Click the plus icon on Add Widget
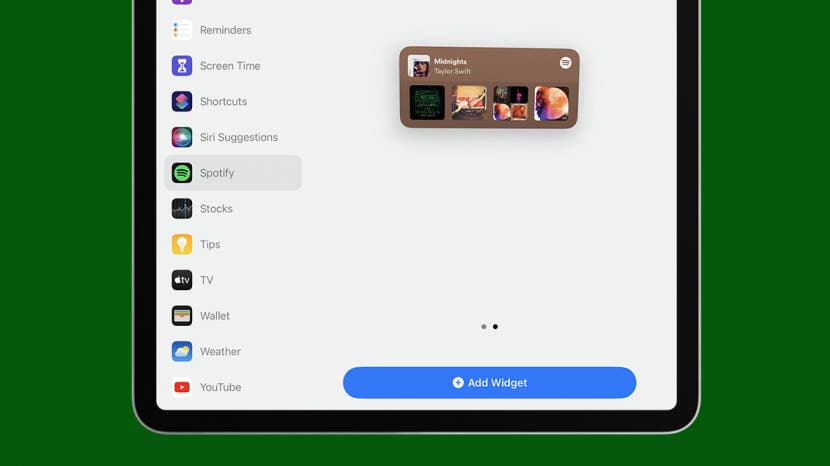 pyautogui.click(x=458, y=382)
